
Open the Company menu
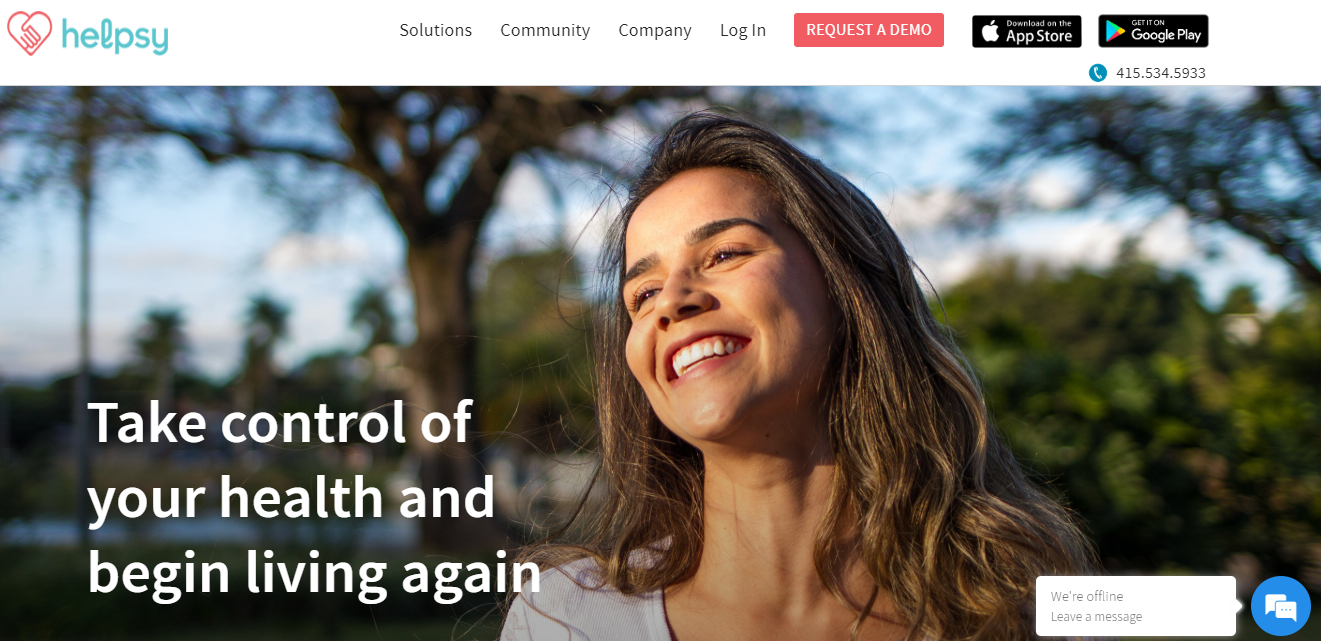point(655,30)
